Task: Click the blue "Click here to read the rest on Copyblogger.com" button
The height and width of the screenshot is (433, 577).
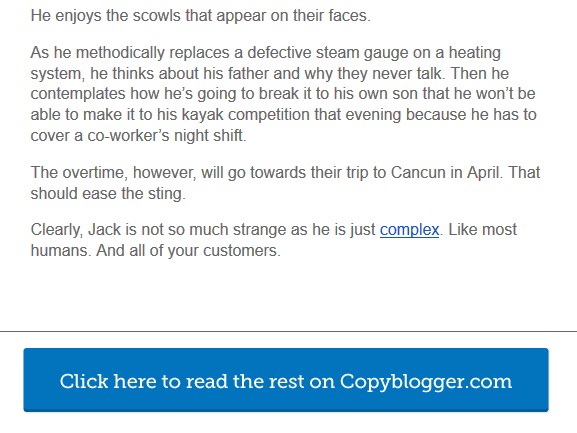Action: click(x=286, y=380)
